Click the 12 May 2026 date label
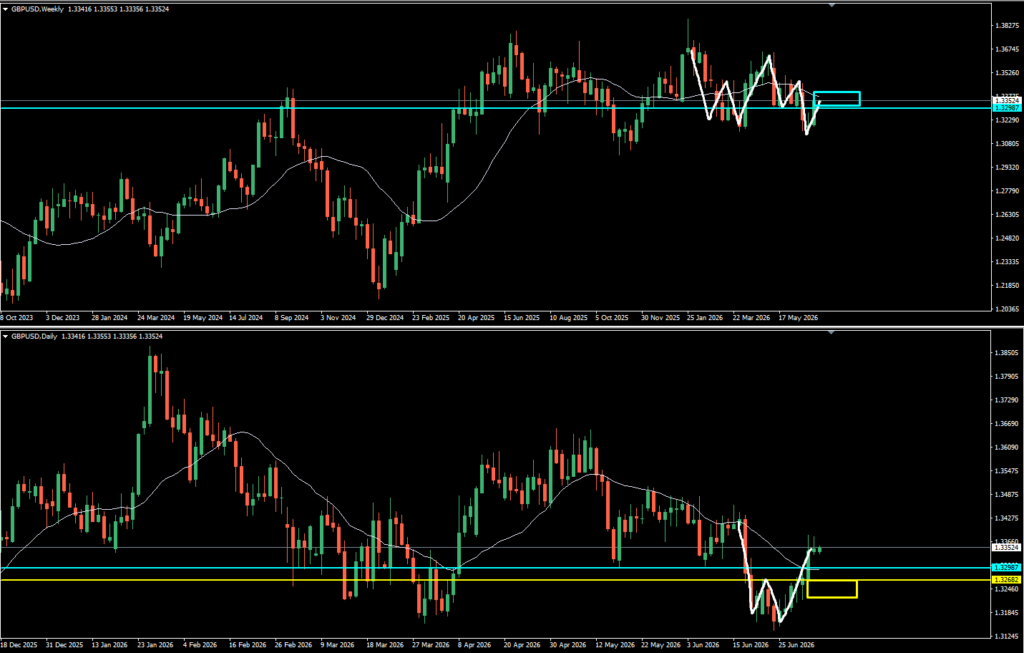This screenshot has width=1024, height=653. [615, 645]
